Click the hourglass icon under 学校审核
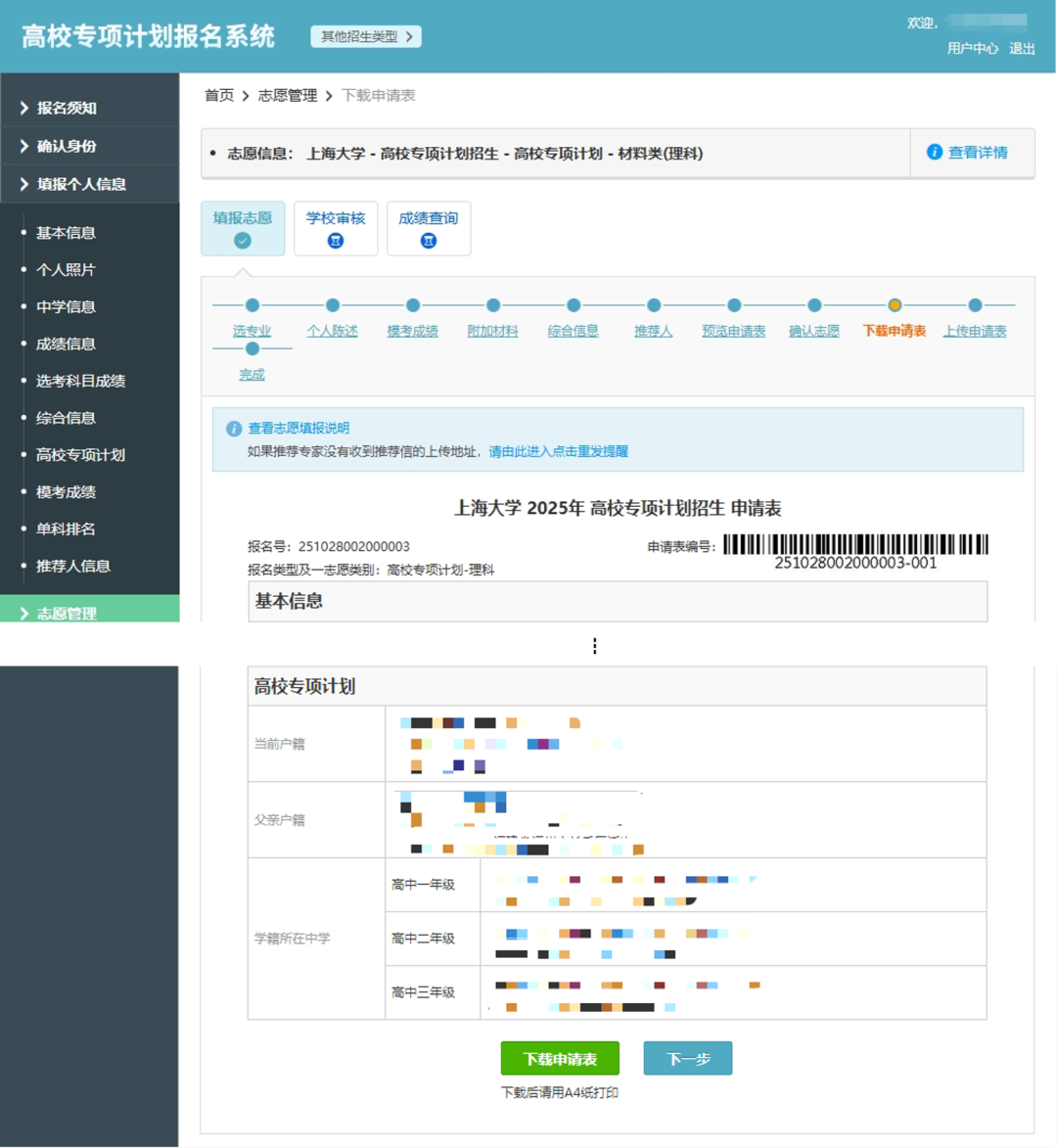 click(x=335, y=240)
